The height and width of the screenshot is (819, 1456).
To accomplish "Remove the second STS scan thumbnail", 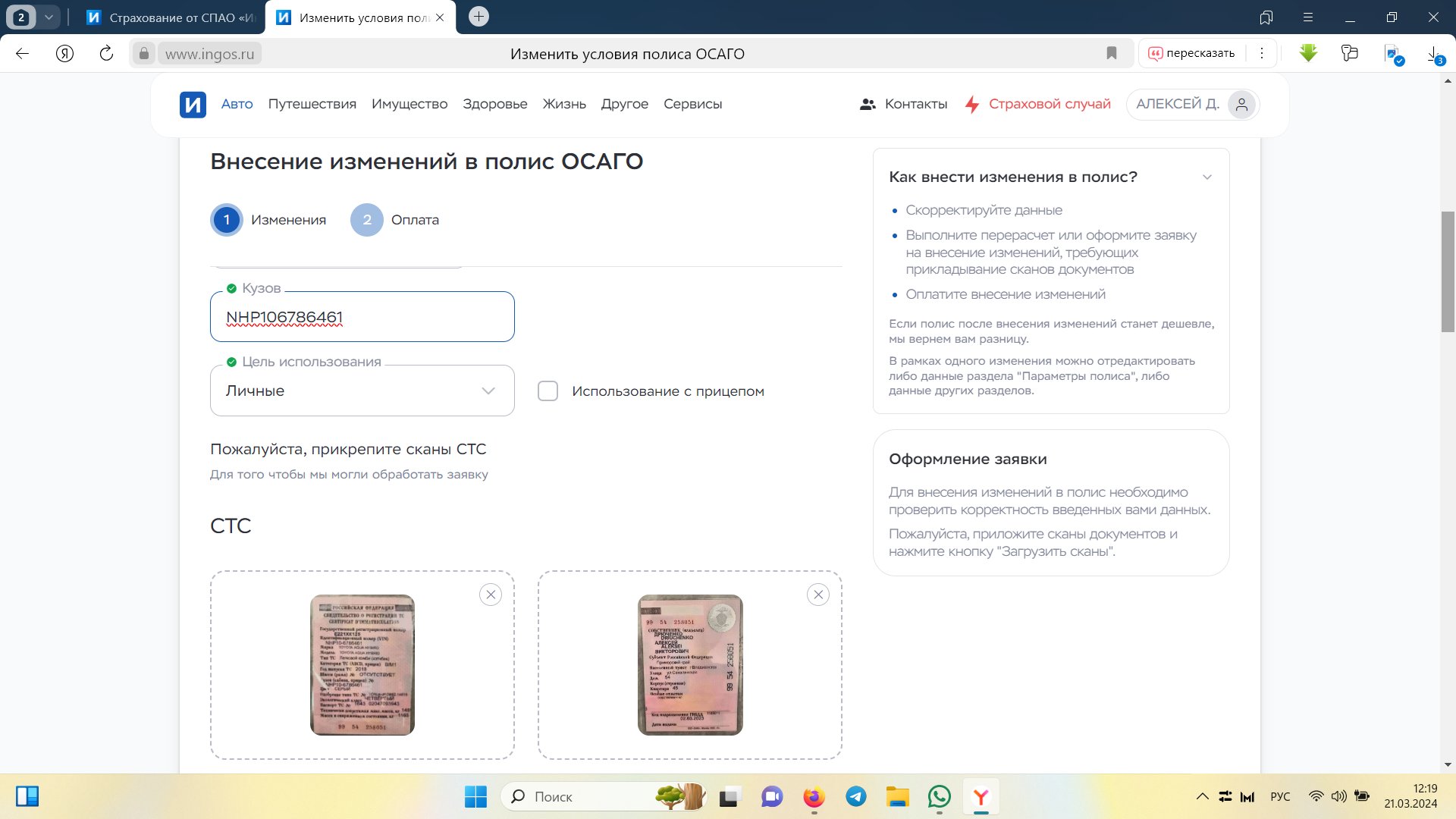I will tap(818, 595).
